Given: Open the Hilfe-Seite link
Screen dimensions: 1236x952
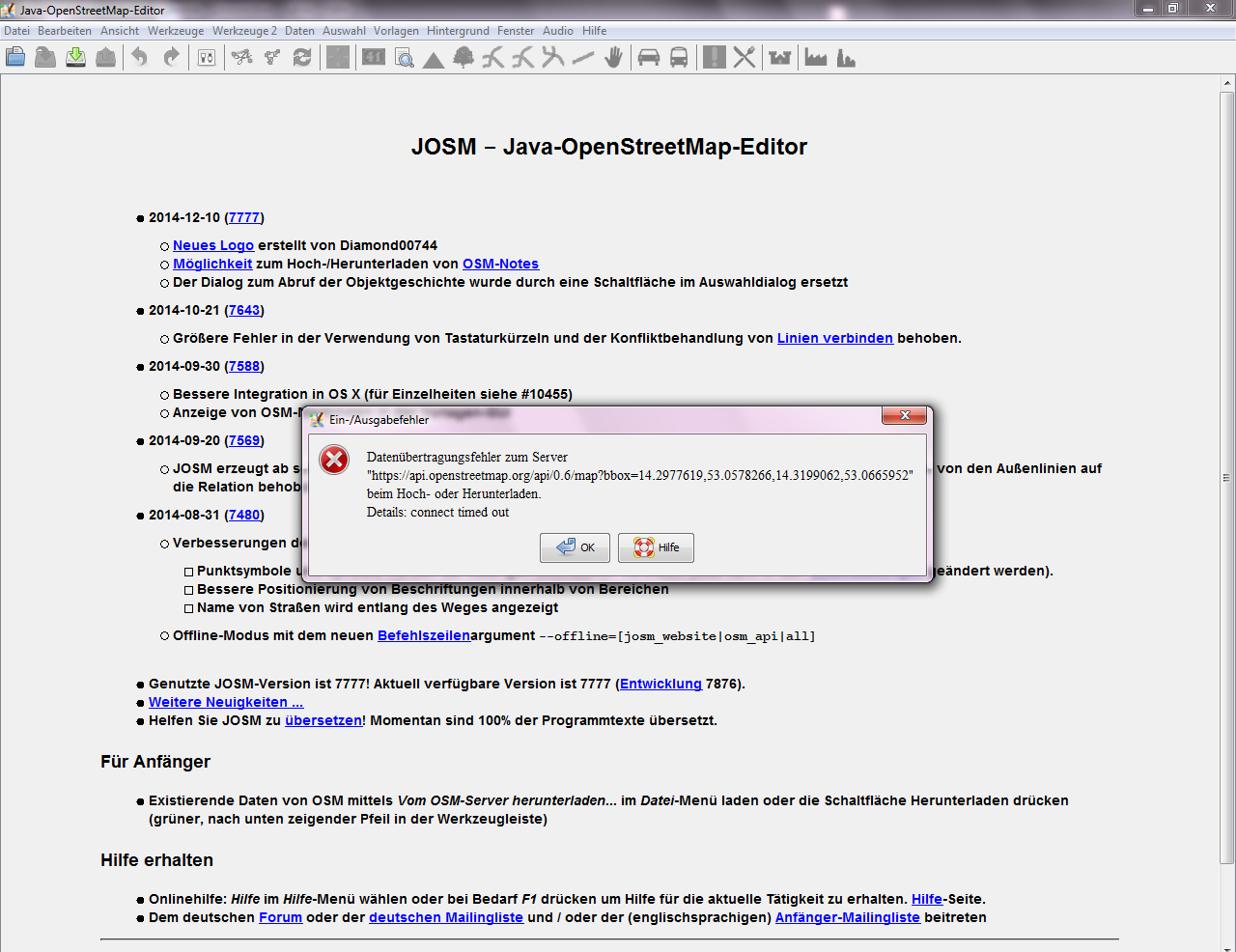Looking at the screenshot, I should [927, 899].
